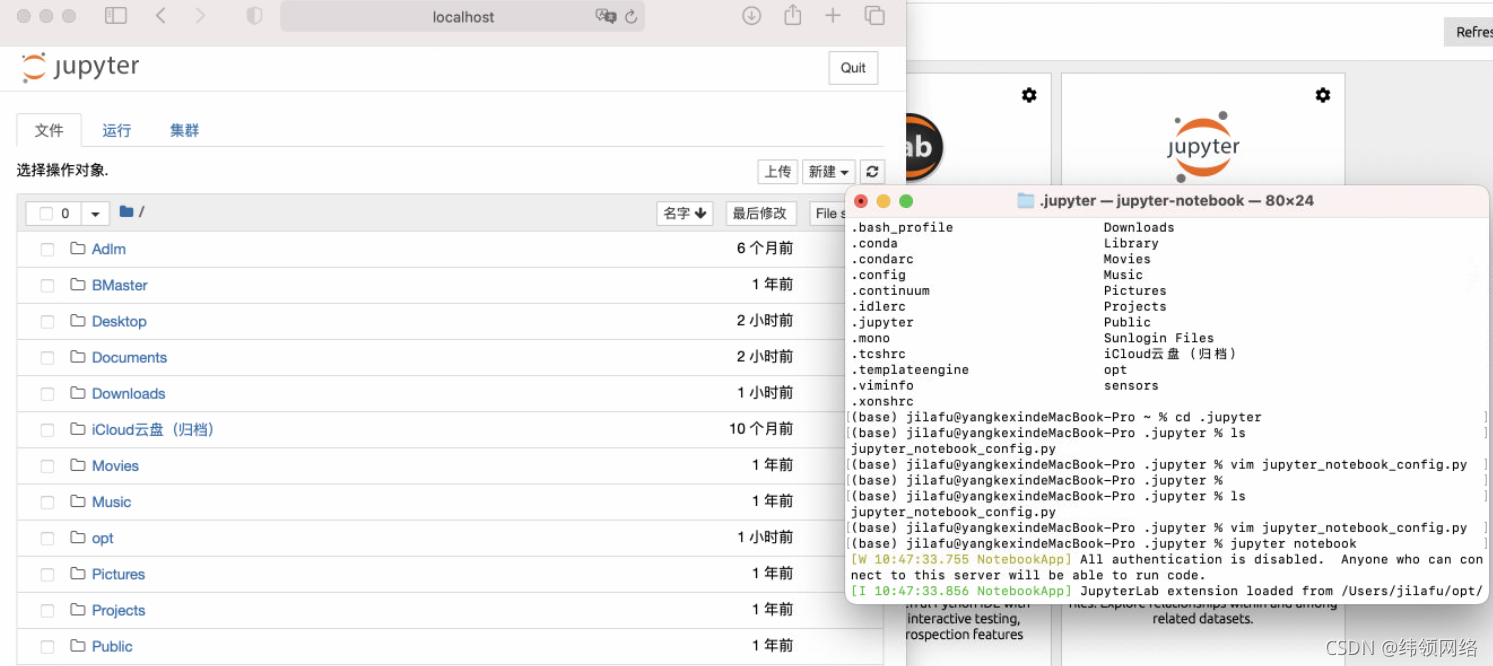This screenshot has width=1493, height=666.
Task: Click '6 个月前' modified time for Adlm
Action: (x=765, y=248)
